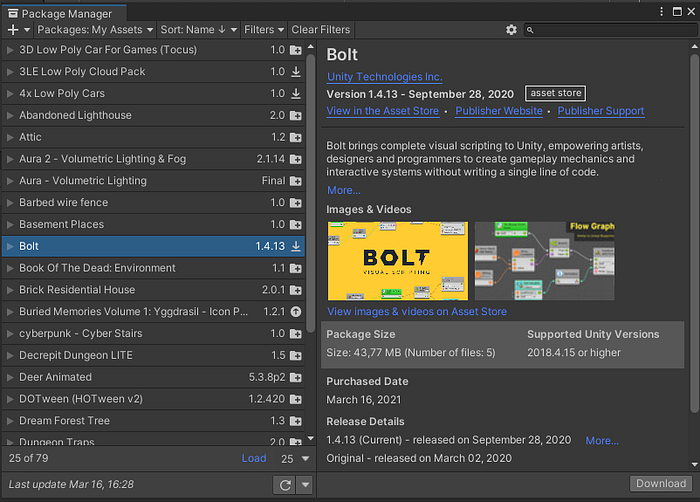Expand the Deer Animated package arrow
This screenshot has width=700, height=502.
[x=10, y=377]
